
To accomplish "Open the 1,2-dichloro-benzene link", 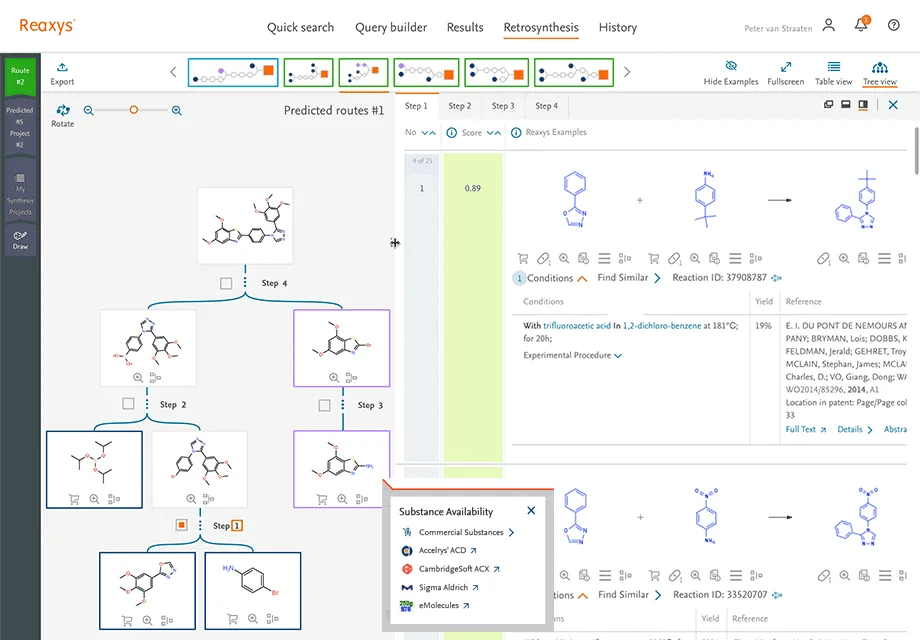I will click(662, 326).
